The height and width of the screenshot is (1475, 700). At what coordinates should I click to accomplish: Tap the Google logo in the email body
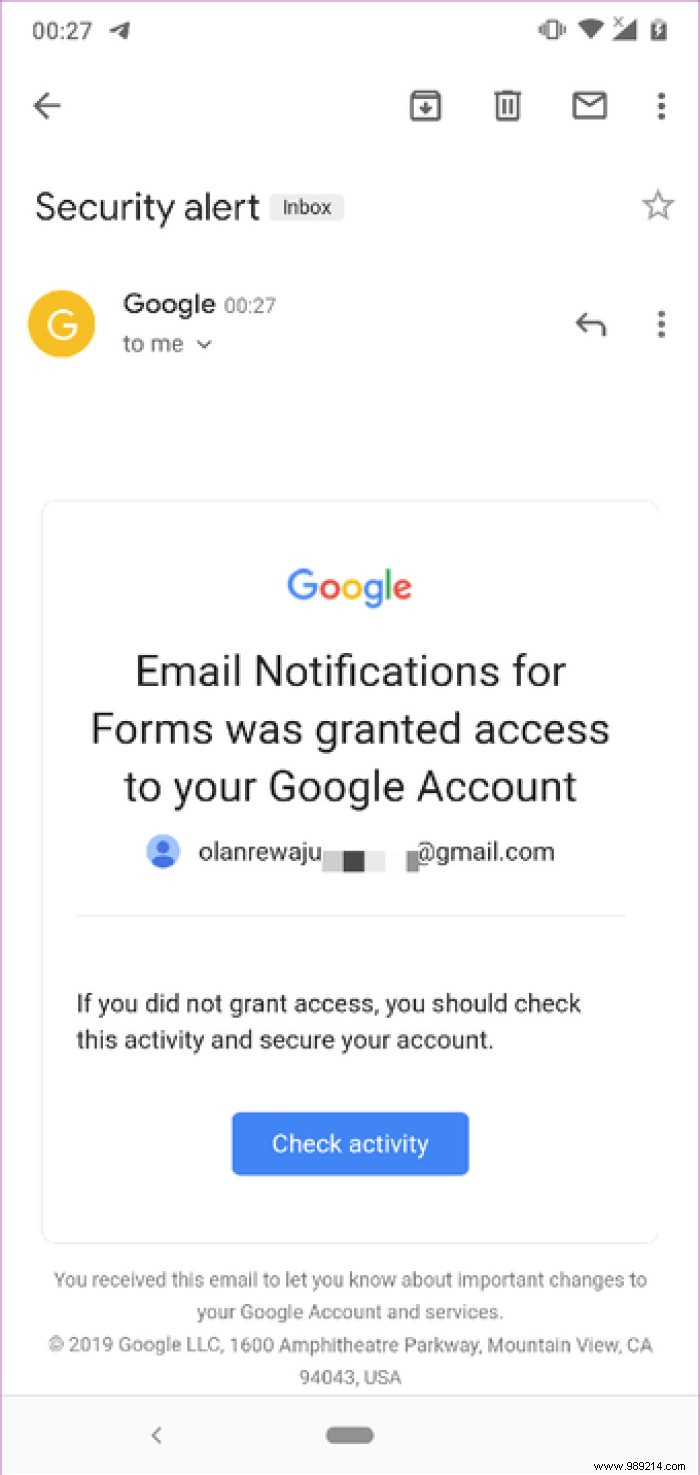(349, 588)
